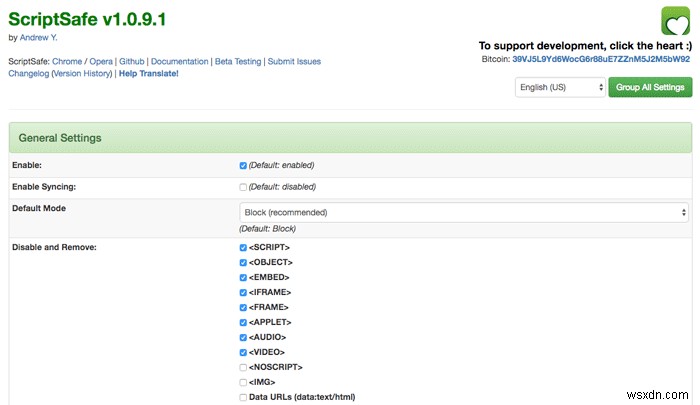Open the Documentation link
The height and width of the screenshot is (405, 700).
point(179,61)
